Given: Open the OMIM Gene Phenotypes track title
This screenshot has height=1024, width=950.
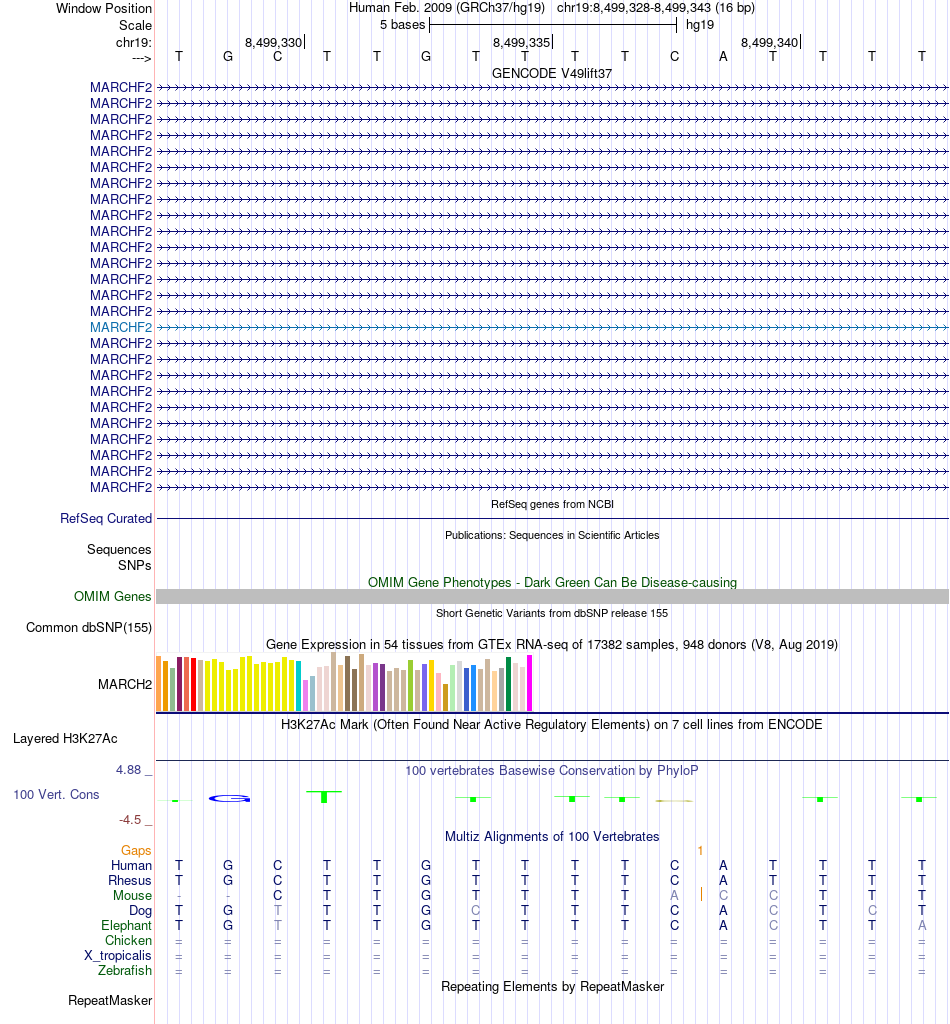Looking at the screenshot, I should (x=552, y=583).
